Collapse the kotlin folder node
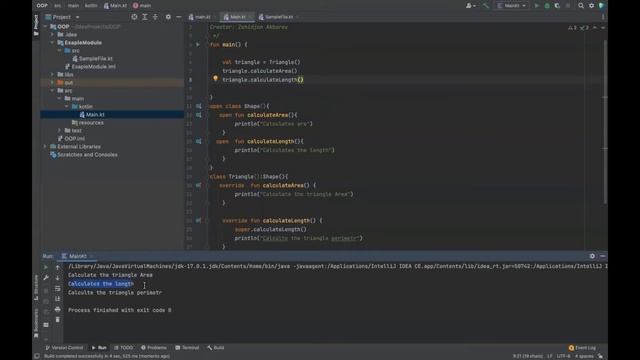Image resolution: width=640 pixels, height=360 pixels. click(67, 107)
